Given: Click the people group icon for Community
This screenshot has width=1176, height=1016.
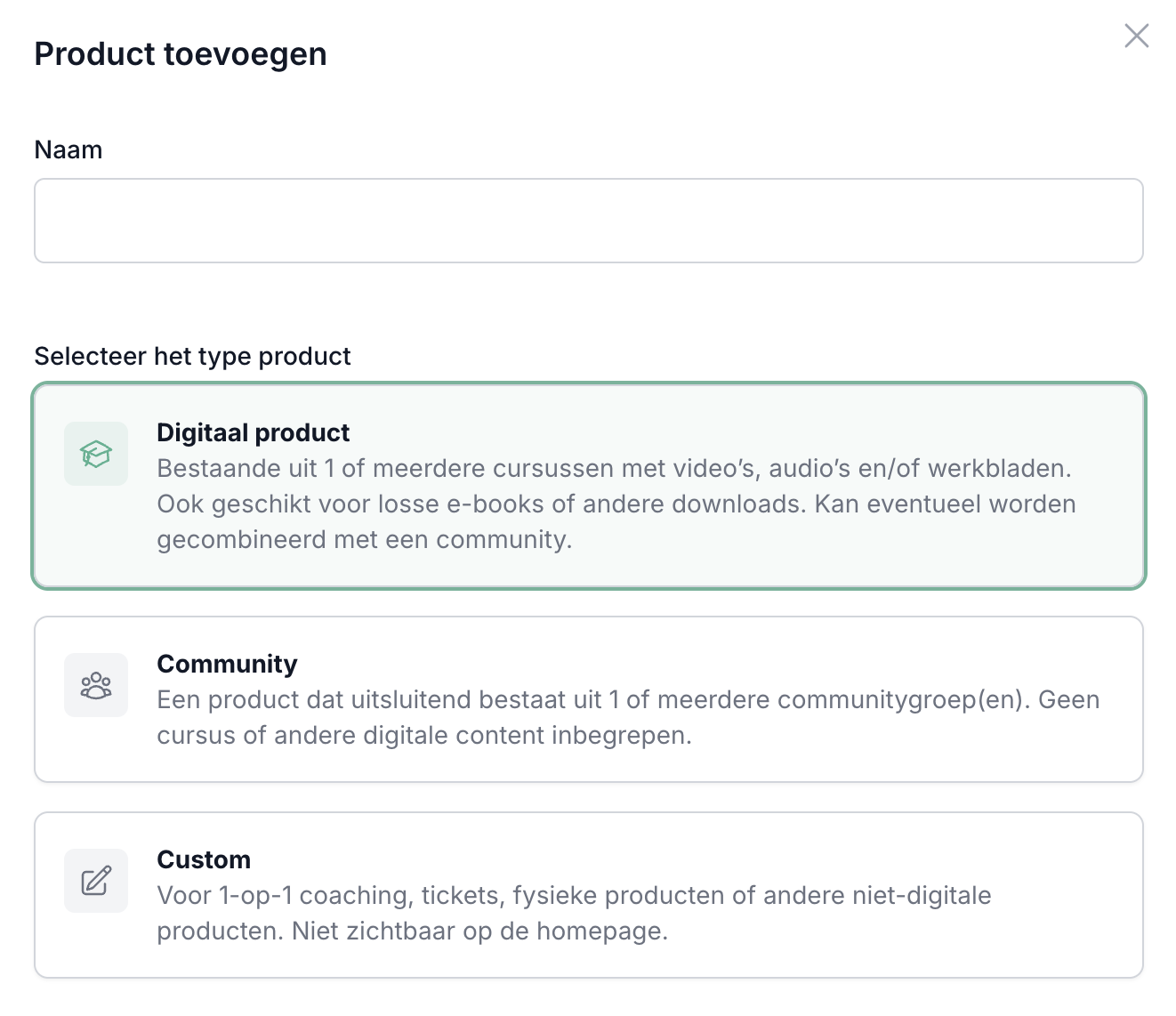Looking at the screenshot, I should 96,685.
